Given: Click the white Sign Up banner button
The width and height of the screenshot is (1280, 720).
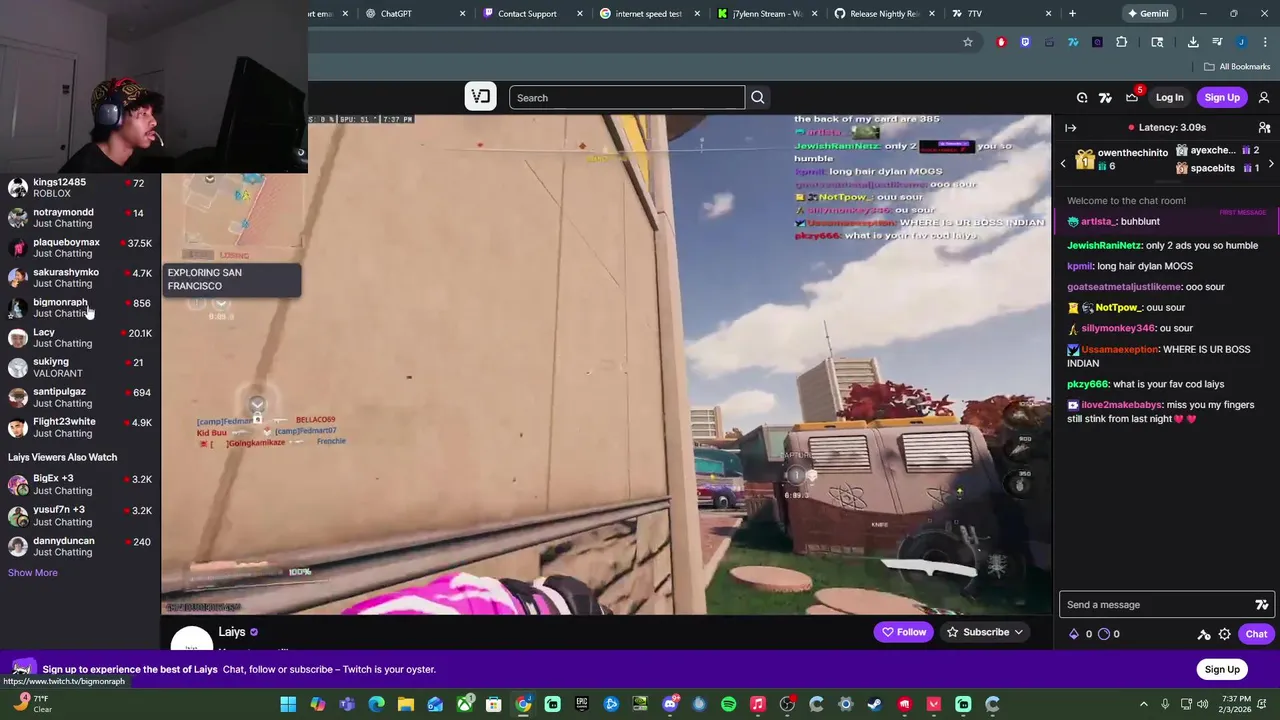Looking at the screenshot, I should (1222, 670).
